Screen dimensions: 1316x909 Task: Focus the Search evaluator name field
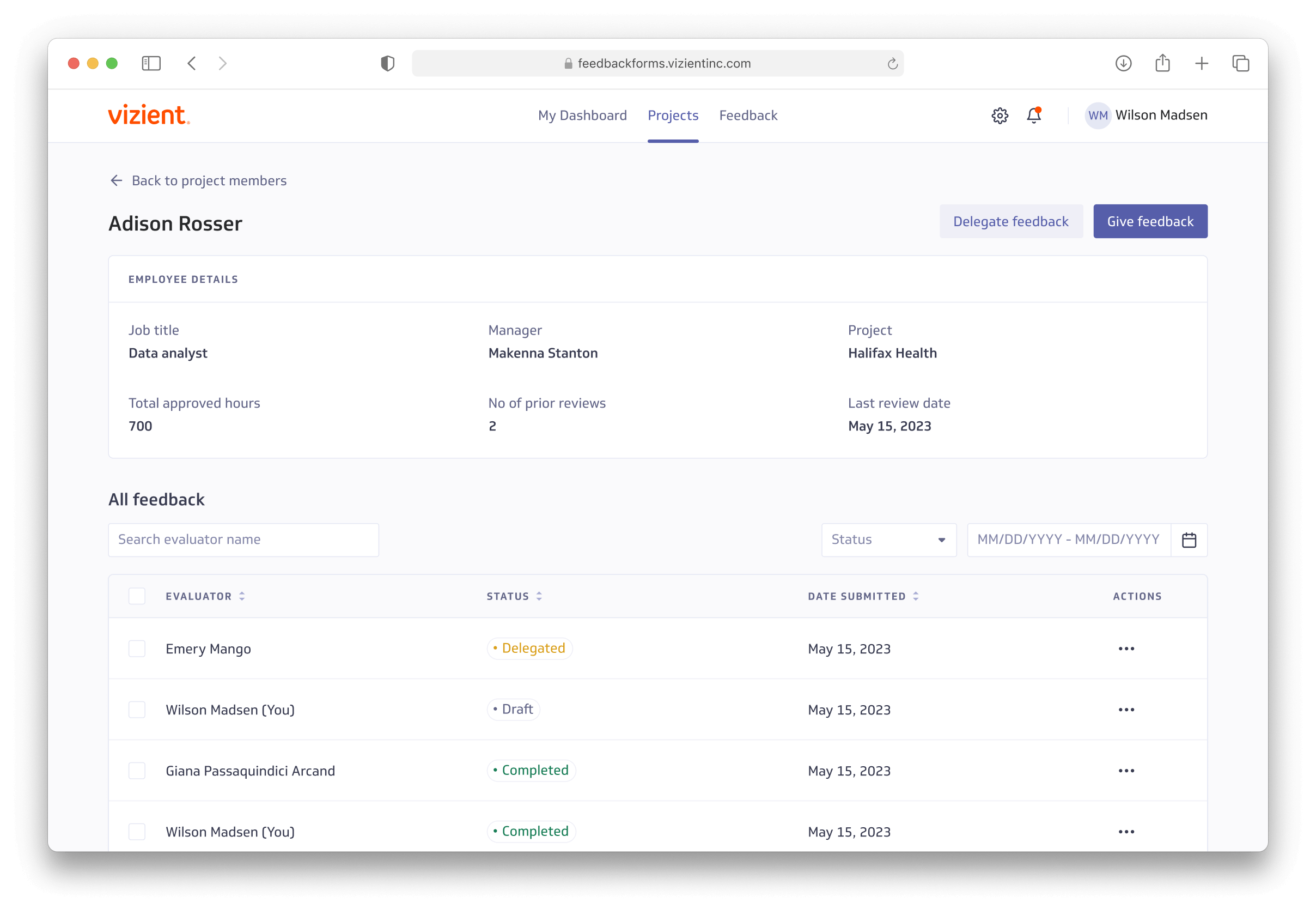click(x=243, y=540)
